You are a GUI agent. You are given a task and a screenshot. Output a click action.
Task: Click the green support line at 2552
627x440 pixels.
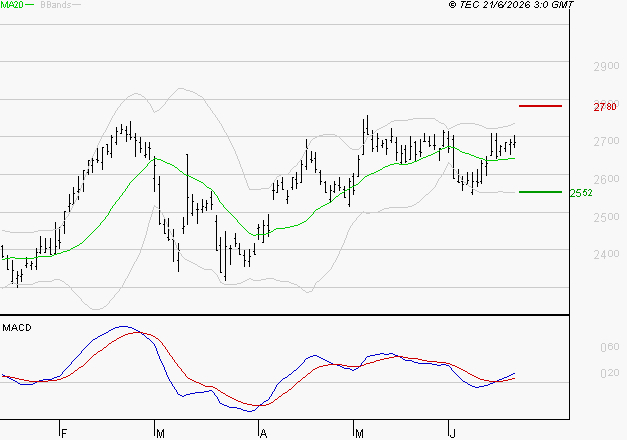coord(540,192)
